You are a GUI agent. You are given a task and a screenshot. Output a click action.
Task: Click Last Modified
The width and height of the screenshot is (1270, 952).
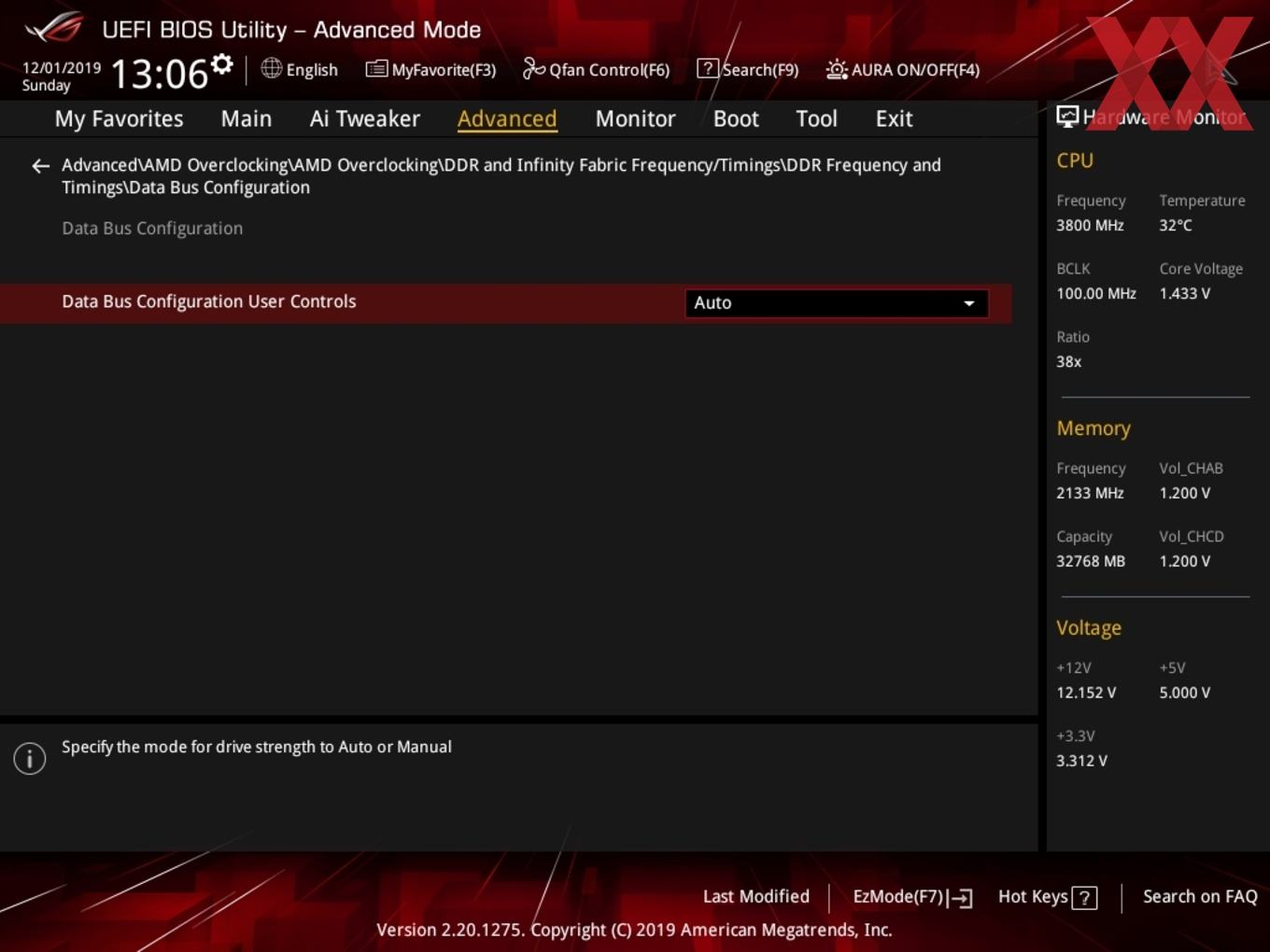tap(755, 896)
